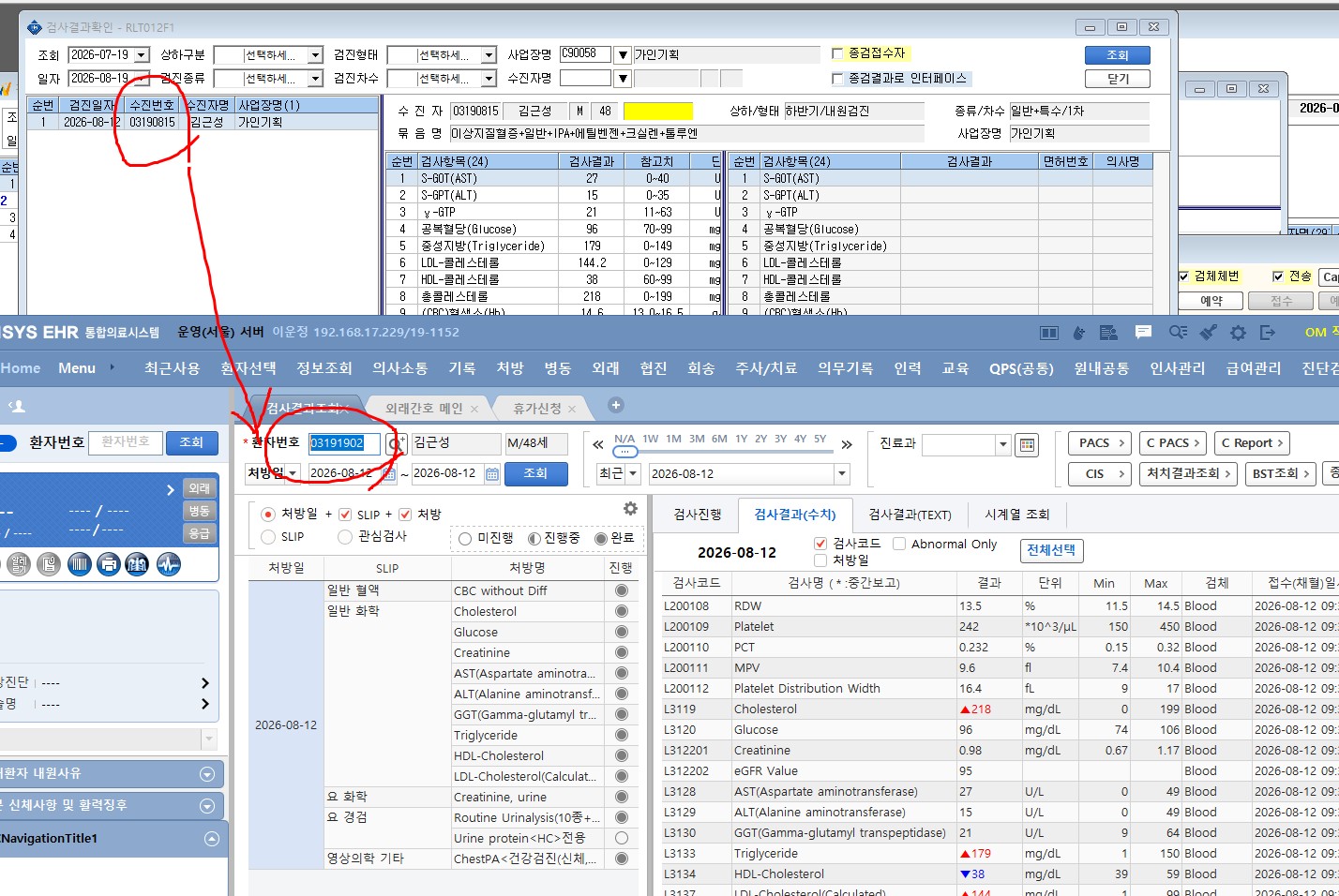Viewport: 1339px width, 896px height.
Task: Open the 검진형태 dropdown list
Action: point(489,55)
